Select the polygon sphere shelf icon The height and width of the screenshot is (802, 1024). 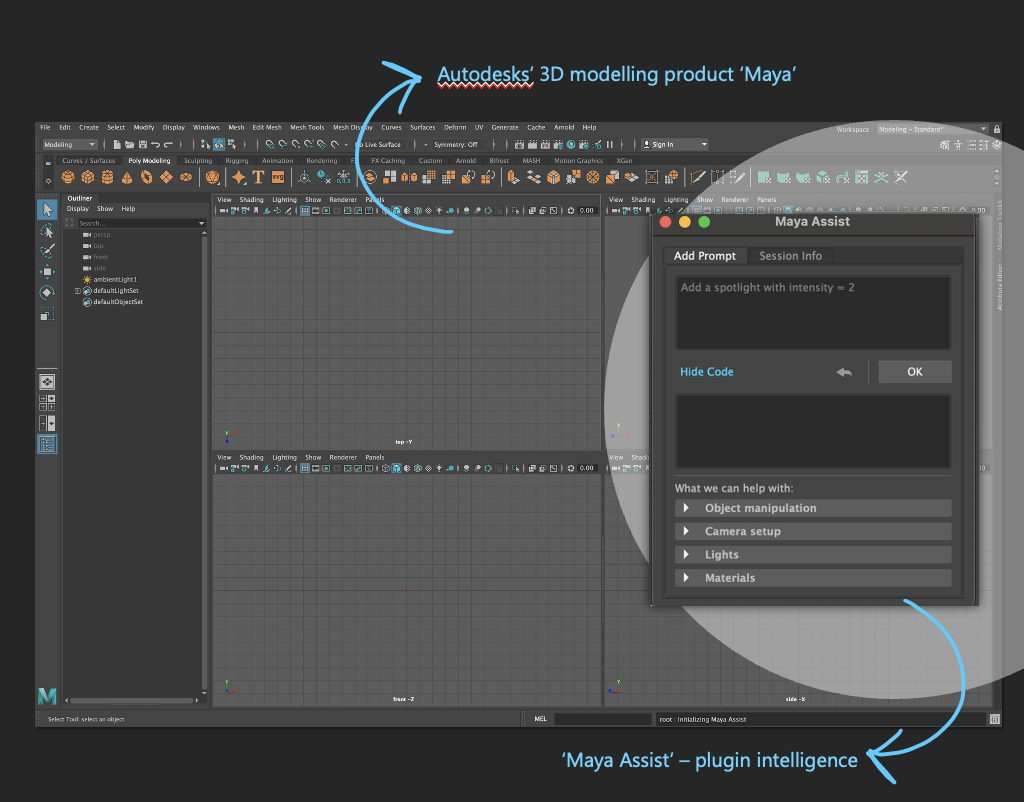[x=68, y=177]
